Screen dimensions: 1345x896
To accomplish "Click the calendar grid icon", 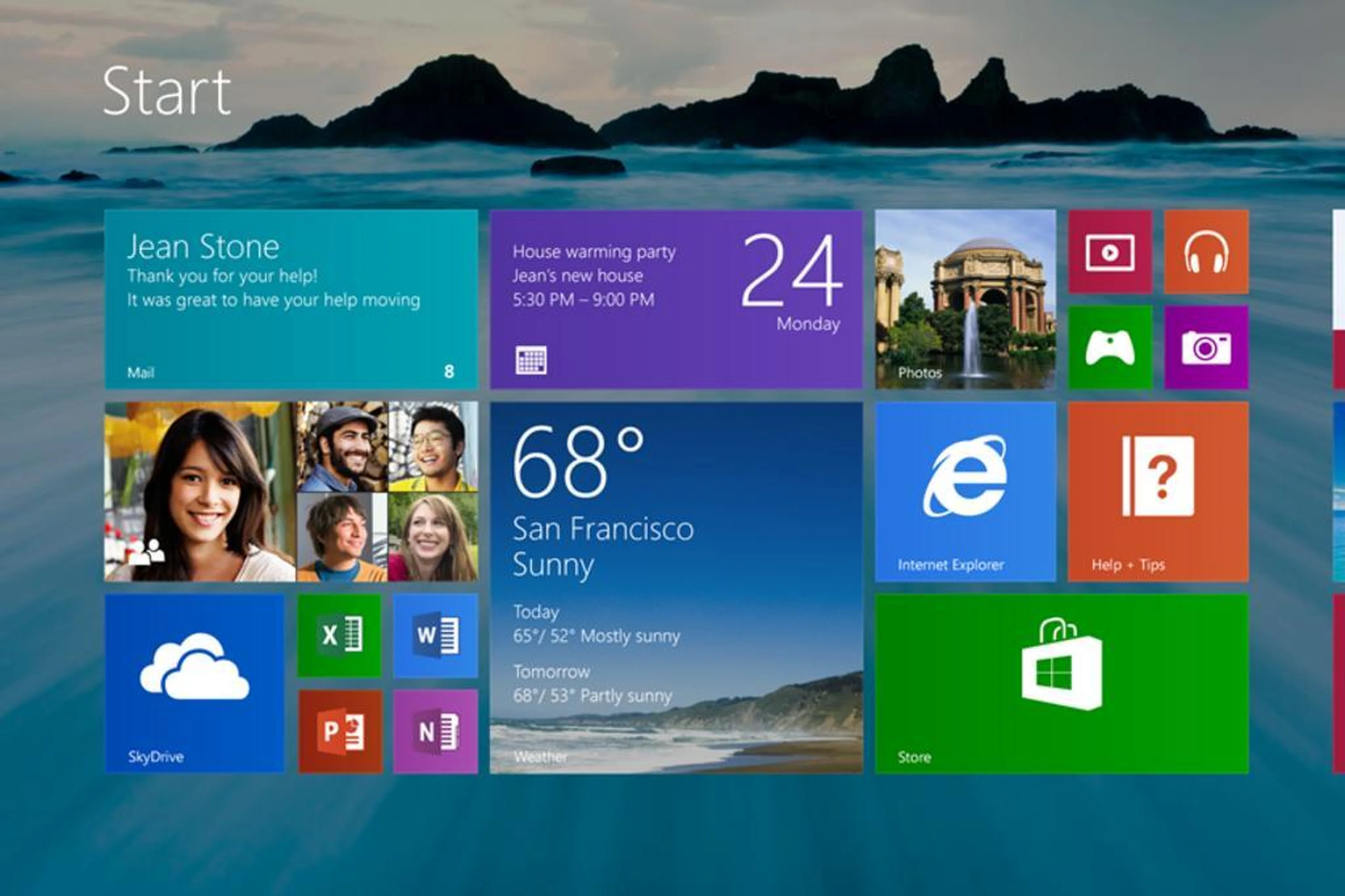I will click(x=531, y=360).
